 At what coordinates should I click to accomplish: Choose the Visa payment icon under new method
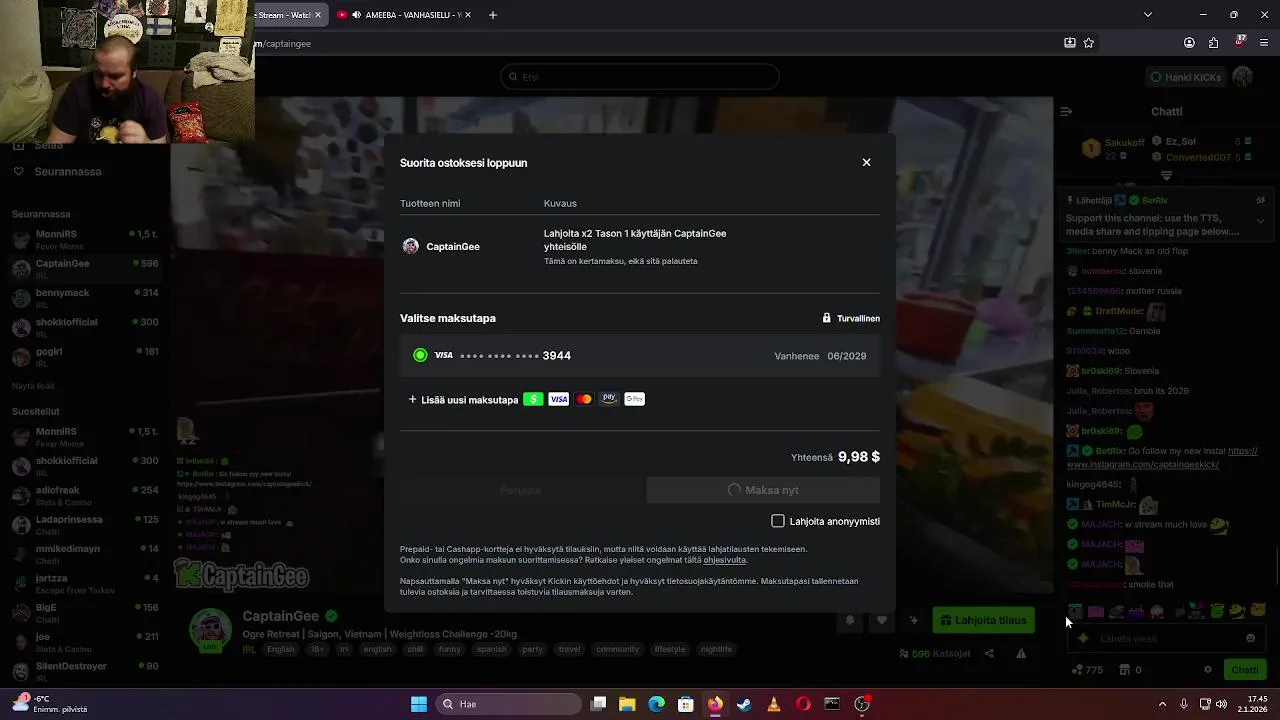pyautogui.click(x=559, y=399)
